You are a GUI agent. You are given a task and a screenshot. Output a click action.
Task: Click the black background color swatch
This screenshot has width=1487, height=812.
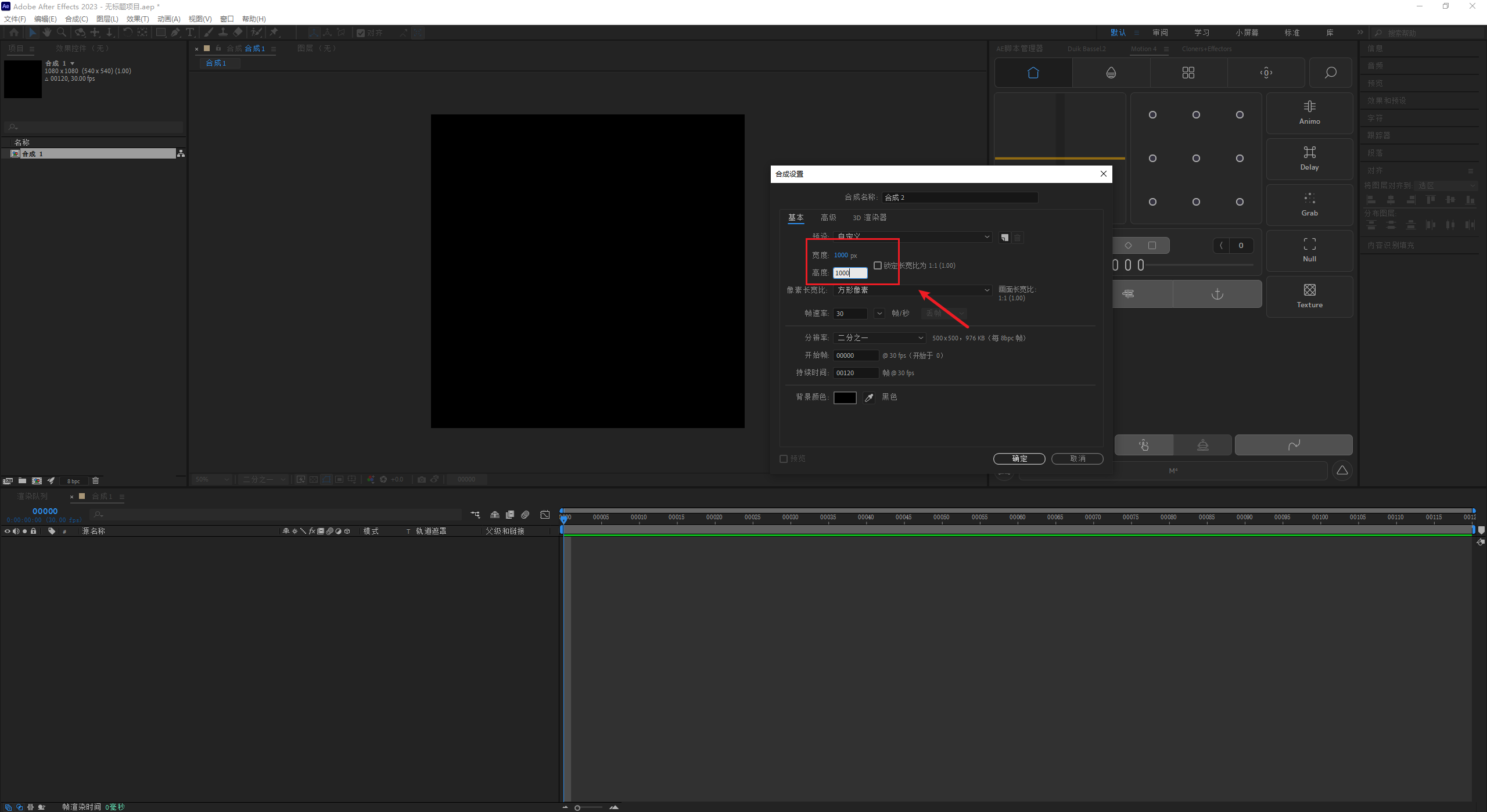click(x=845, y=398)
